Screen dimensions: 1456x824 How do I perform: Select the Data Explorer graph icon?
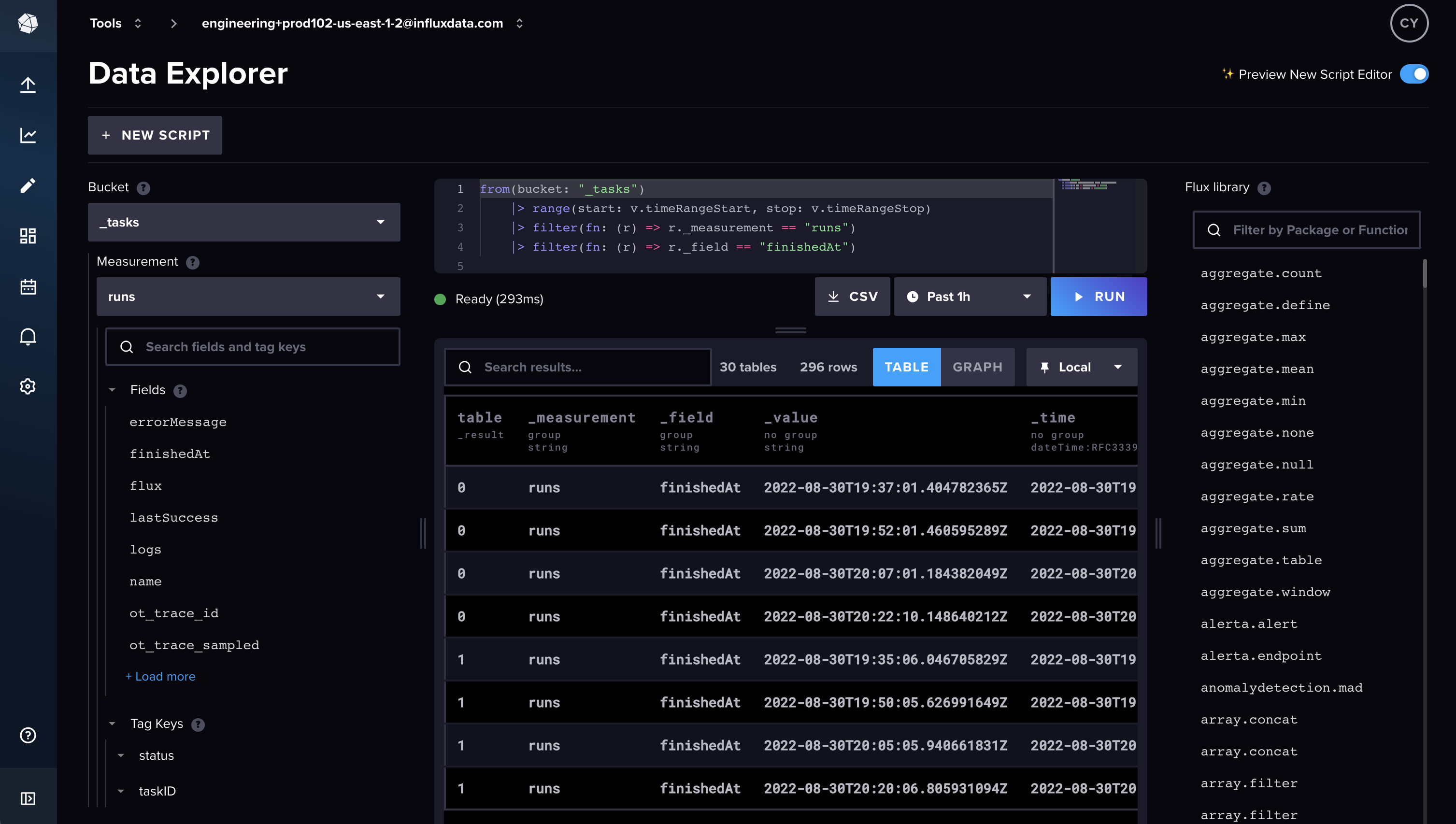coord(28,135)
